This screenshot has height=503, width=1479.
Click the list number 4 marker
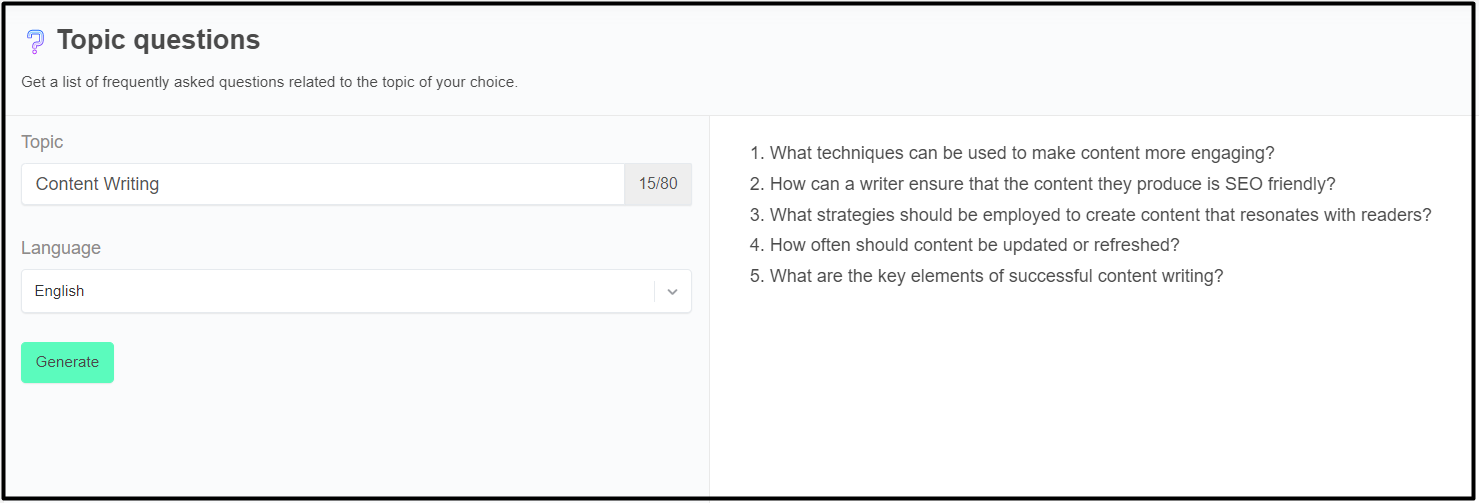[756, 245]
